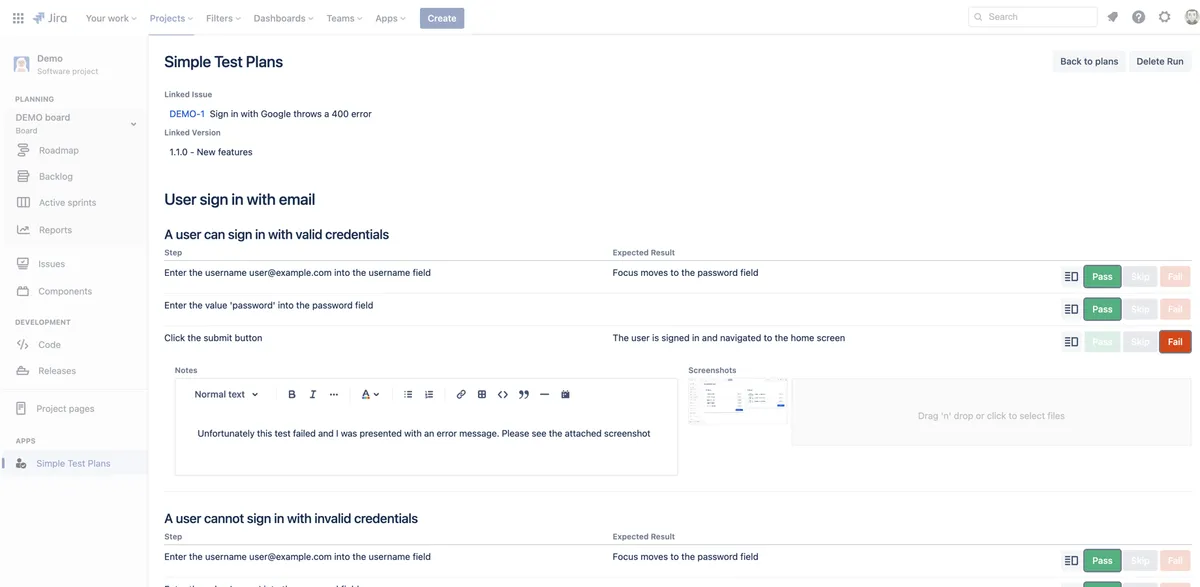Image resolution: width=1200 pixels, height=587 pixels.
Task: Insert a numbered list in Notes
Action: pos(429,394)
